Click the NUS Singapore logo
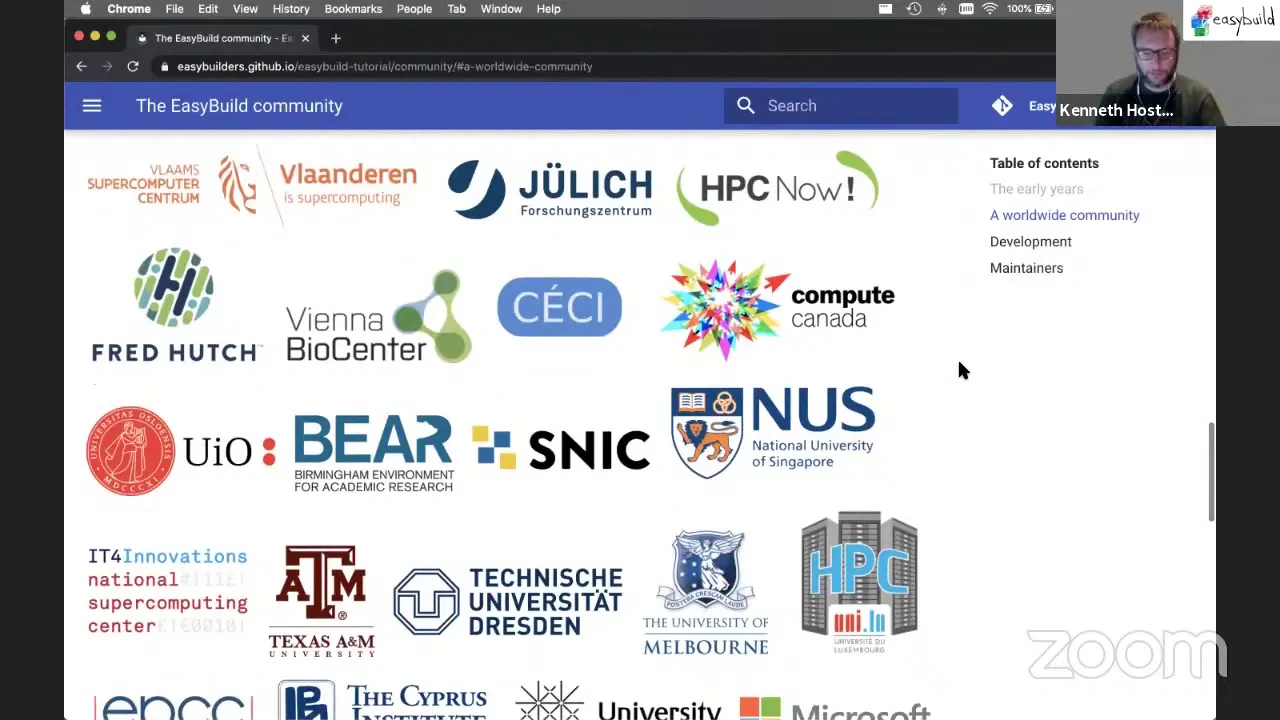 (772, 432)
